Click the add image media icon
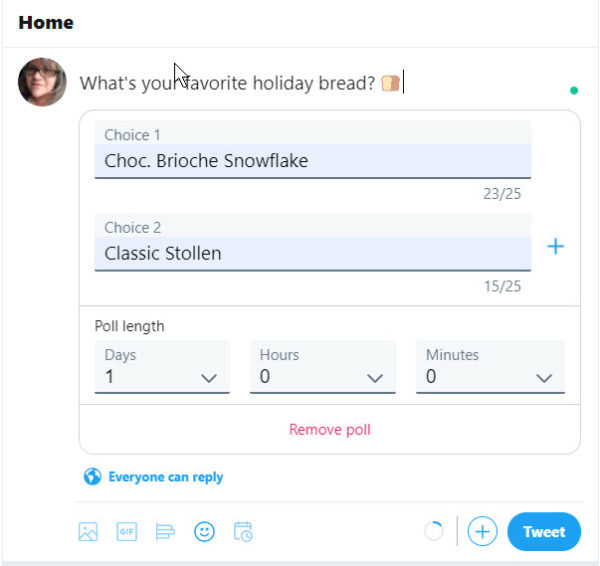 pyautogui.click(x=88, y=532)
